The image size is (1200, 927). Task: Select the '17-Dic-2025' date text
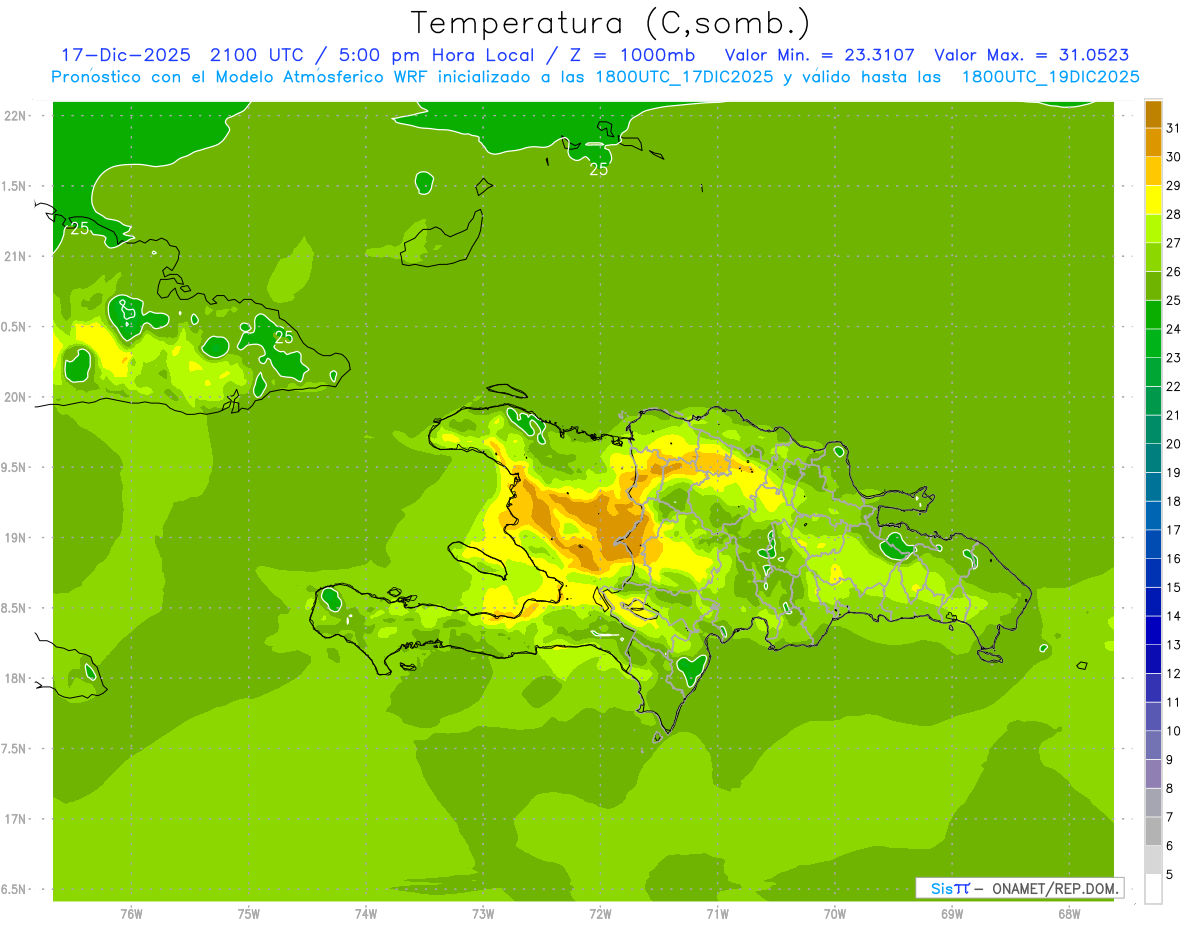click(x=128, y=55)
